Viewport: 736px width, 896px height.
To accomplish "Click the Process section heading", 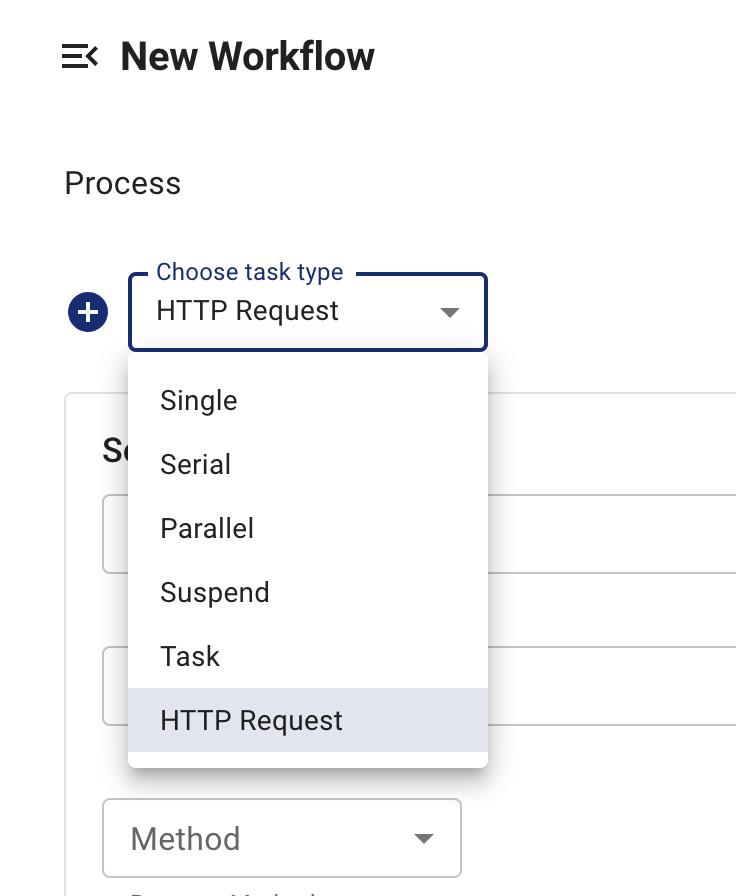I will click(122, 184).
